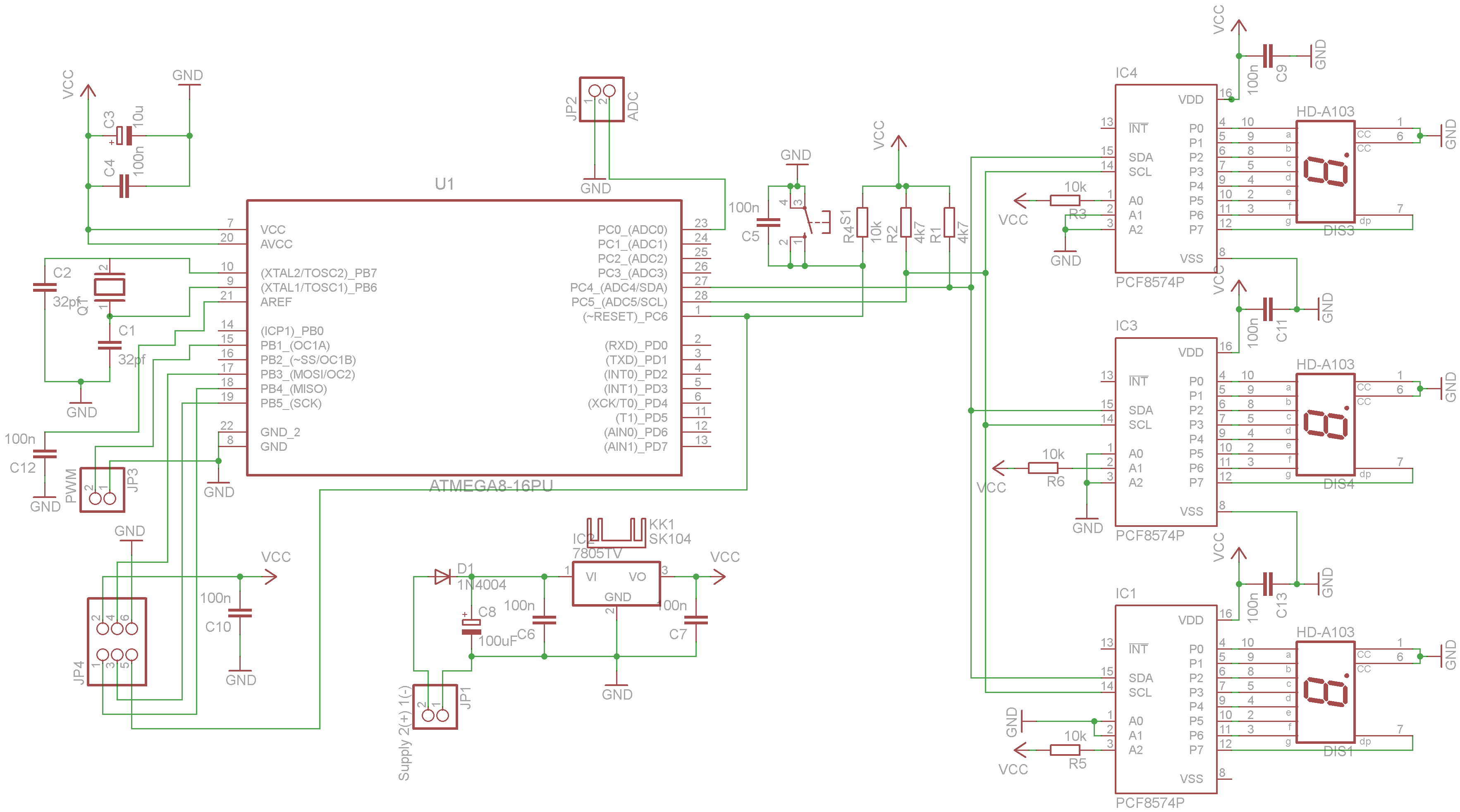The height and width of the screenshot is (812, 1460).
Task: Click the 1N4004 diode value text
Action: pyautogui.click(x=482, y=585)
